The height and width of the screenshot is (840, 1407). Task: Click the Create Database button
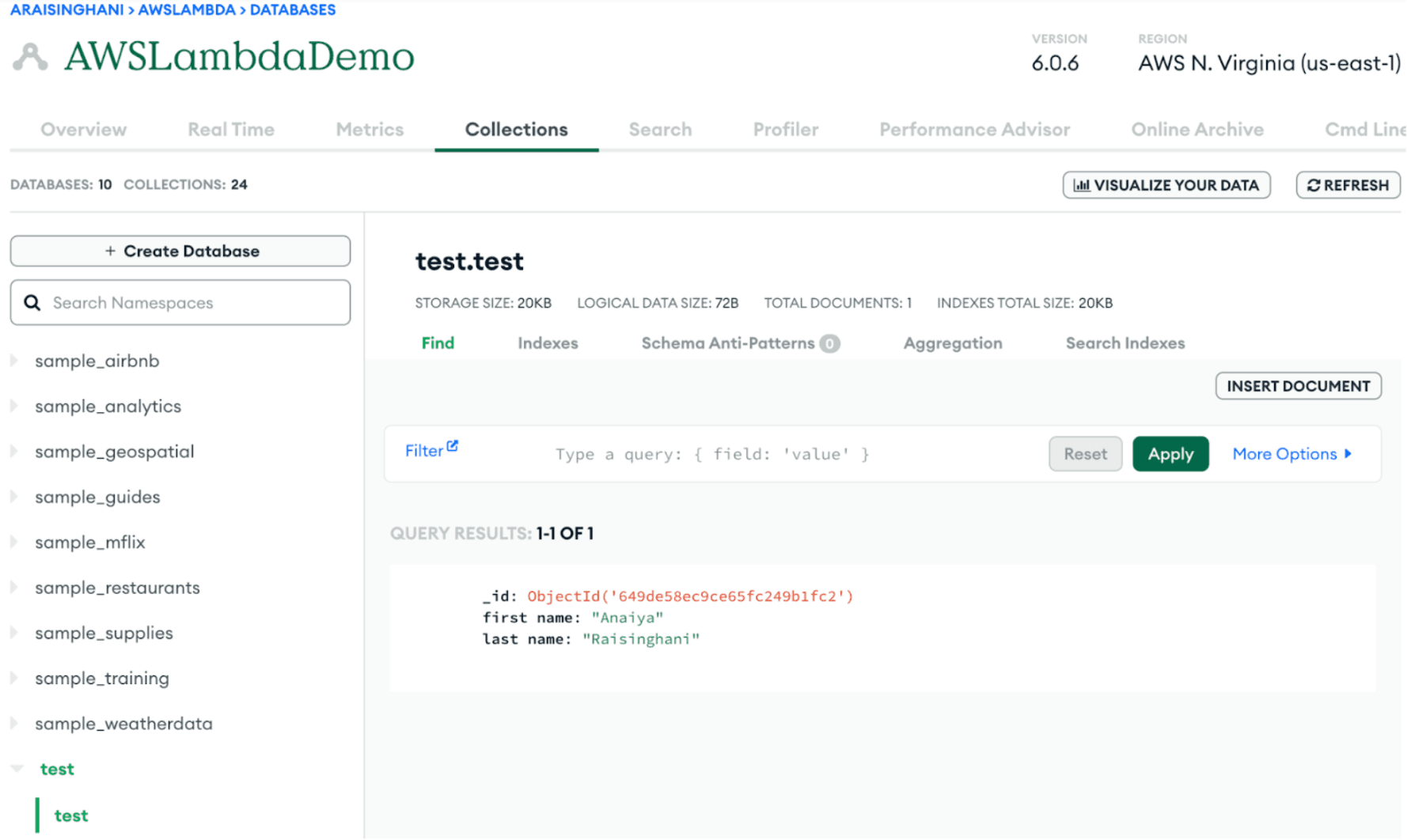click(180, 251)
